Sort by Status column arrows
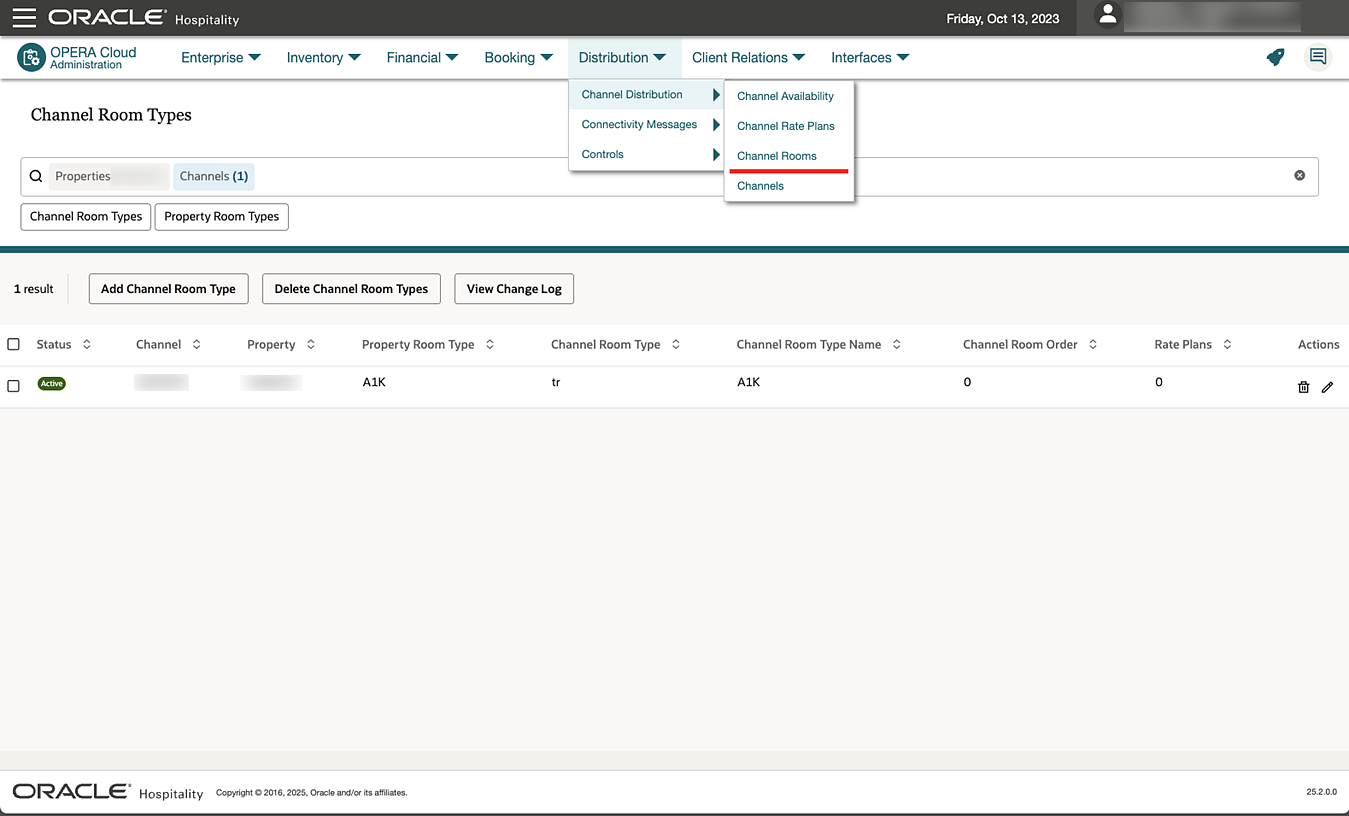This screenshot has width=1349, height=816. pos(87,344)
